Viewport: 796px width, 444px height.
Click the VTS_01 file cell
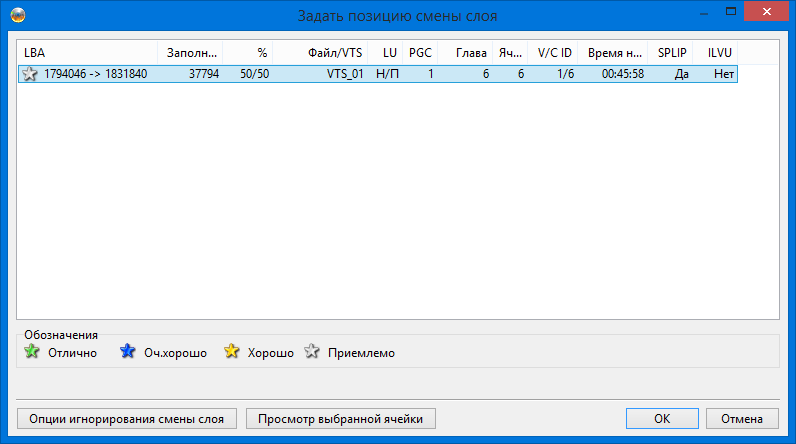pyautogui.click(x=345, y=74)
